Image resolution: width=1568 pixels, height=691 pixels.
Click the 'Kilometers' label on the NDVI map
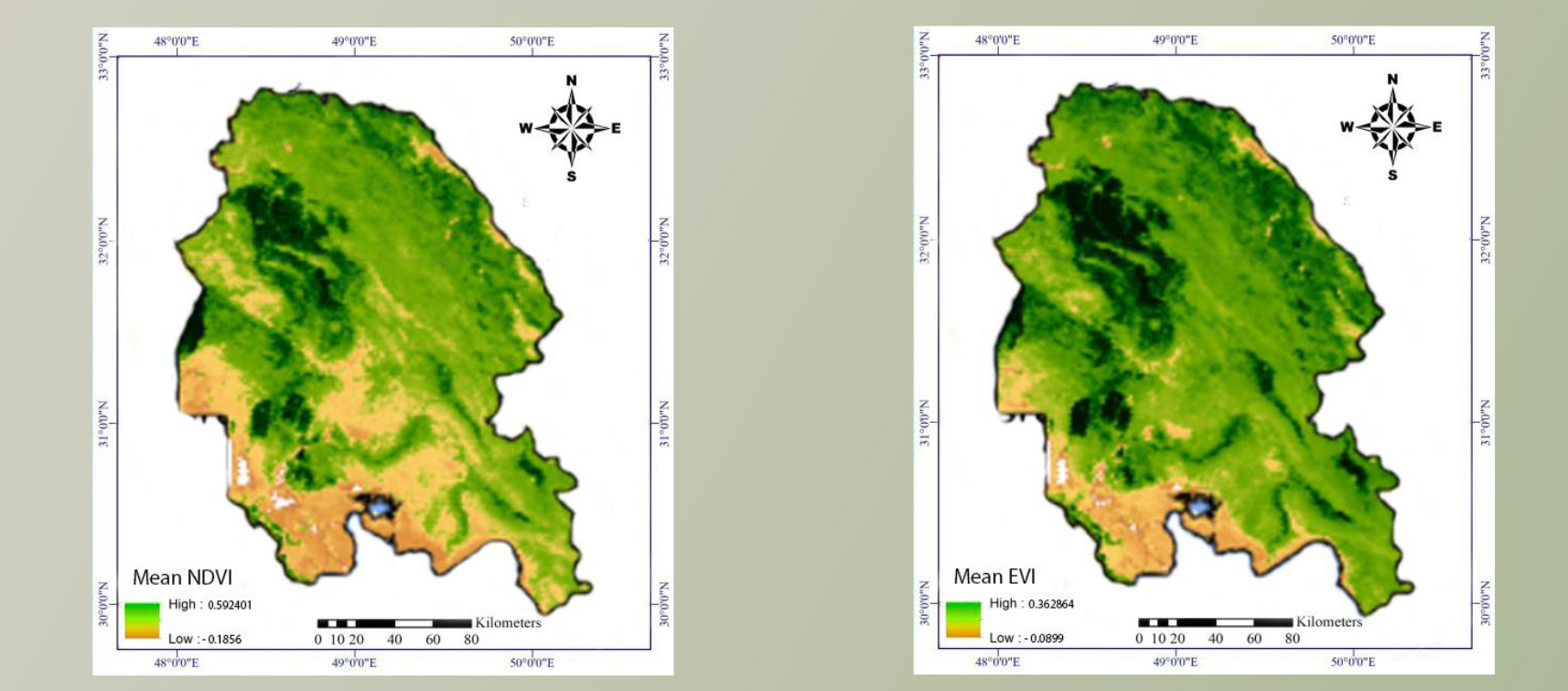[x=508, y=622]
